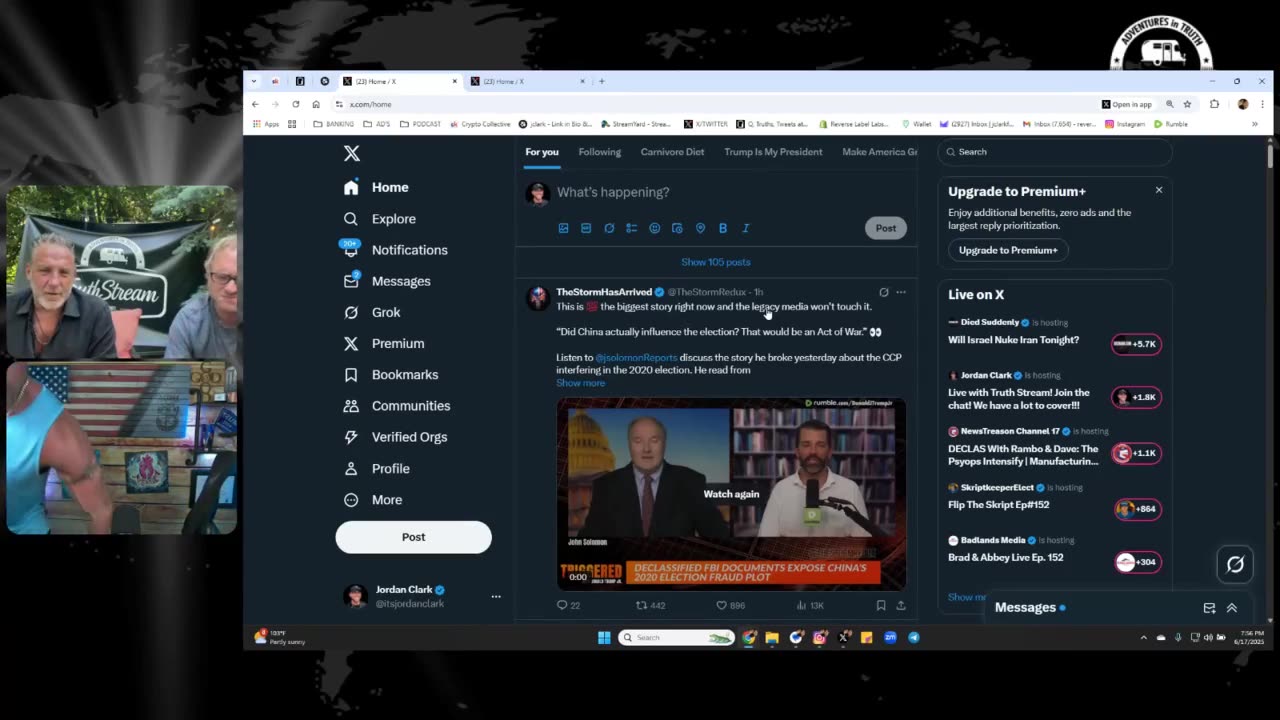1280x720 pixels.
Task: Share the TheStormHasArrived post
Action: click(901, 605)
